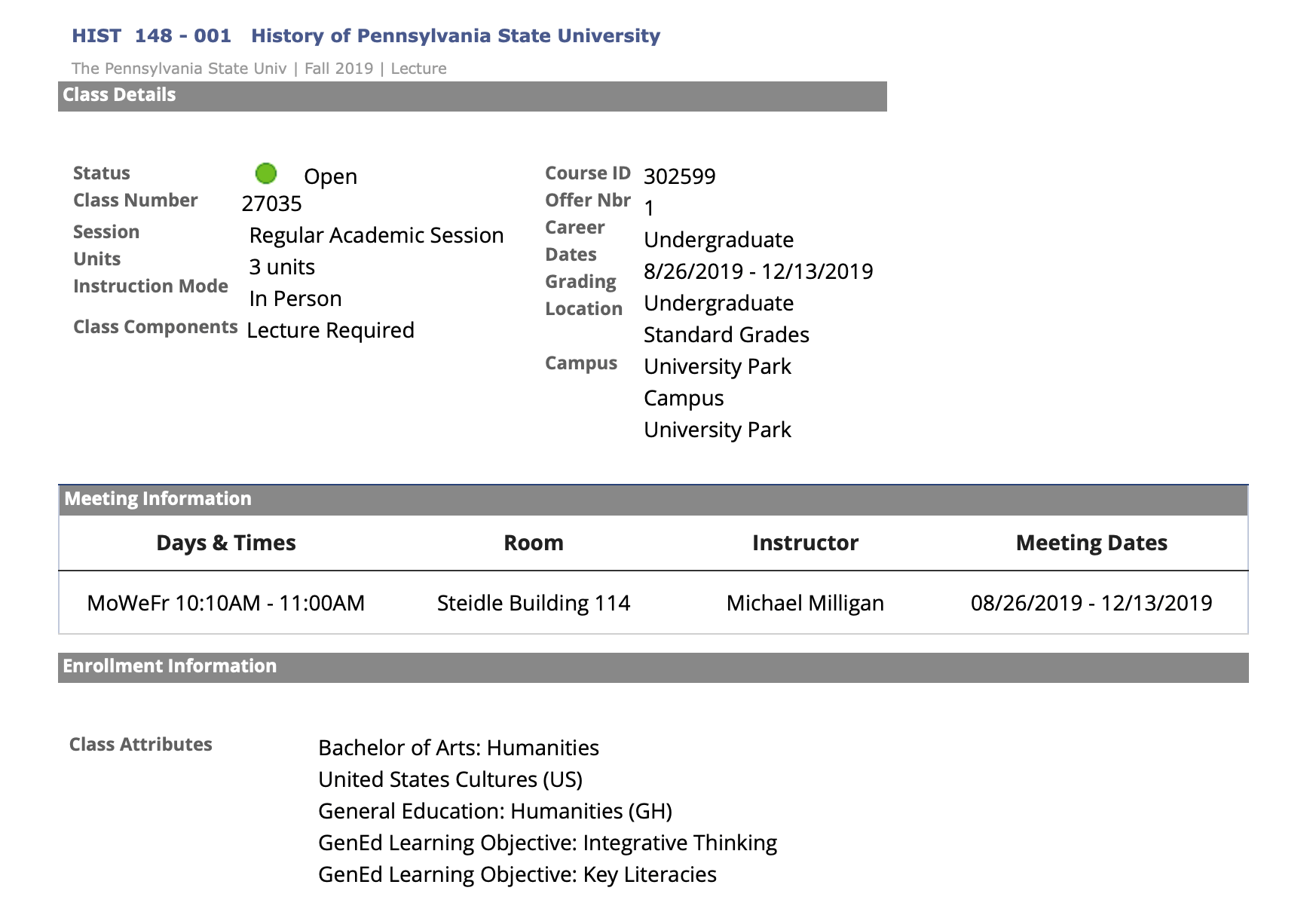Image resolution: width=1316 pixels, height=906 pixels.
Task: Click the 'Status' field label
Action: pos(102,173)
